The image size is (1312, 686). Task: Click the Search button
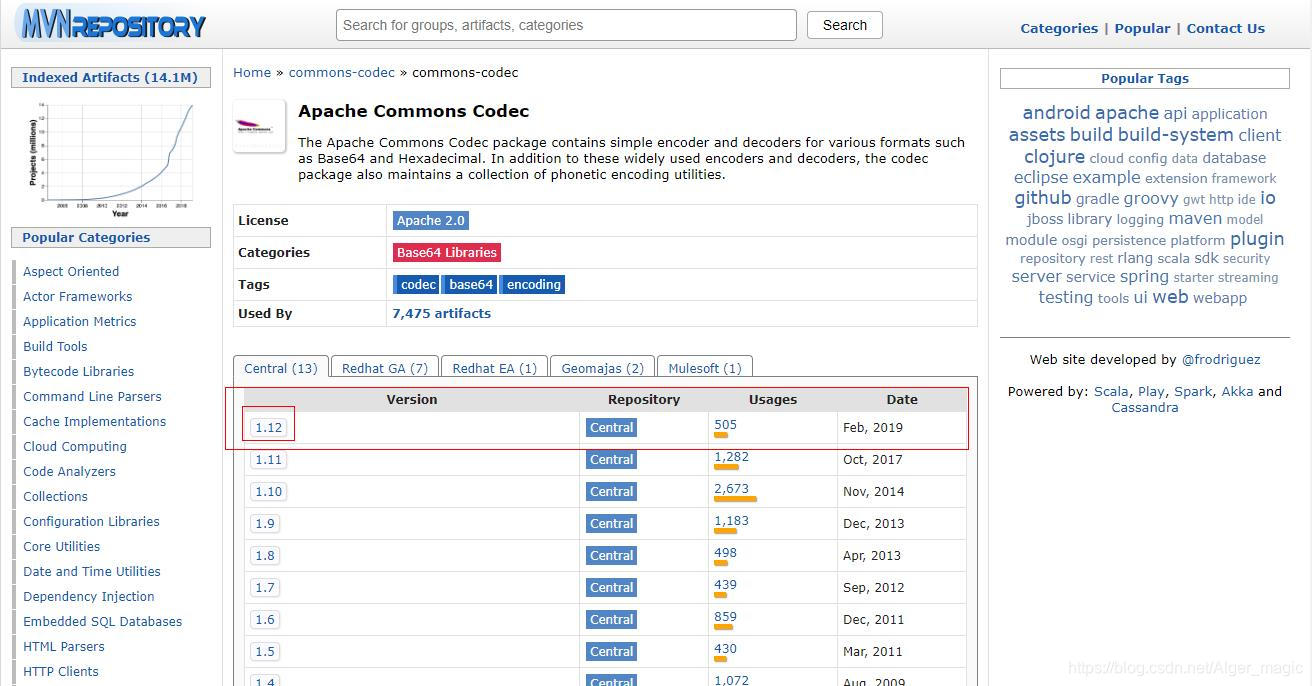(x=845, y=25)
